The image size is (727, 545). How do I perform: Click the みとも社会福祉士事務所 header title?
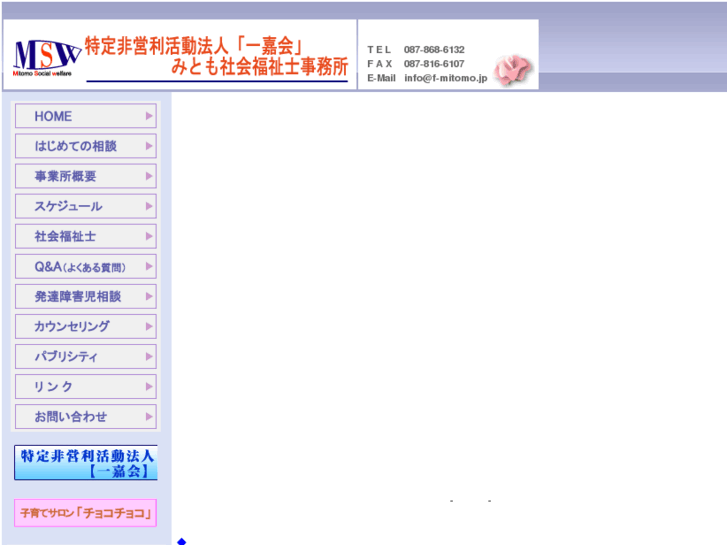(x=259, y=67)
